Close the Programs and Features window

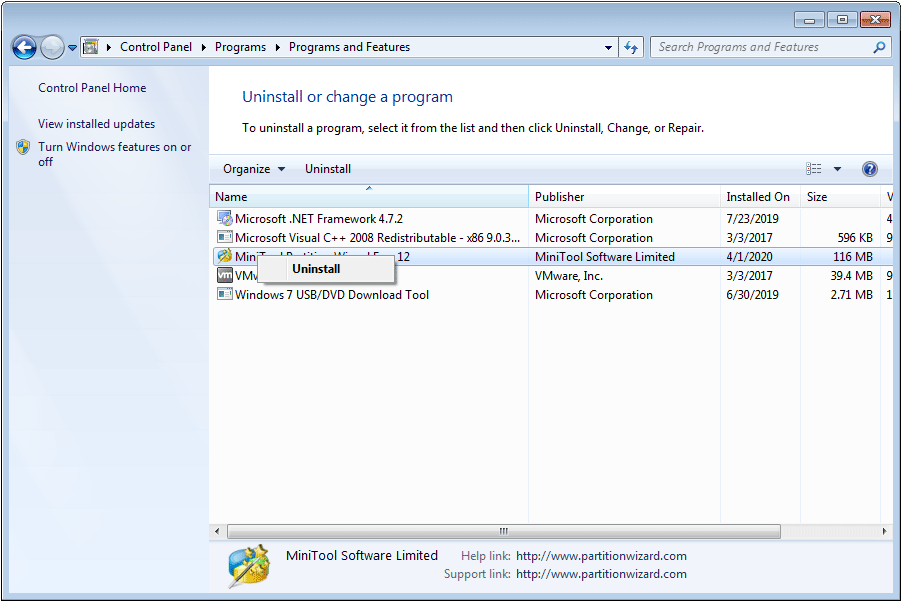tap(876, 20)
